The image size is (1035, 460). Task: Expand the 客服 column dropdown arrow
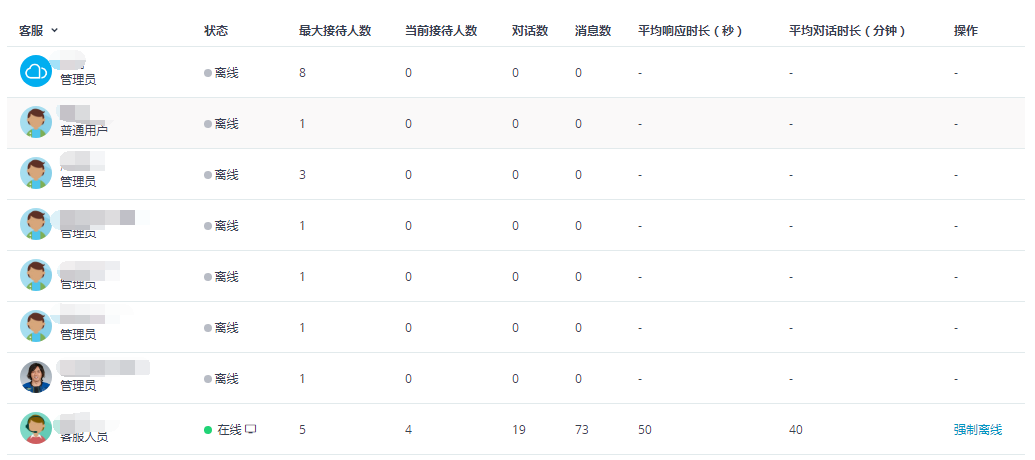click(x=54, y=30)
